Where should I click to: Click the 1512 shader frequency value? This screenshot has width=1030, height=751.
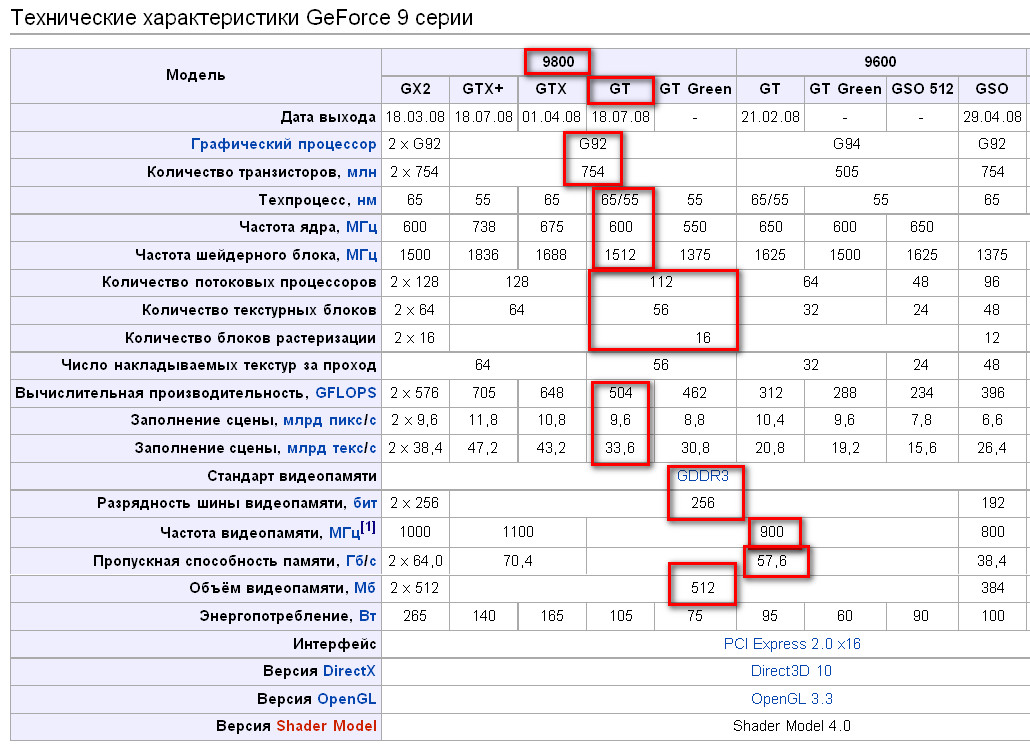point(621,255)
